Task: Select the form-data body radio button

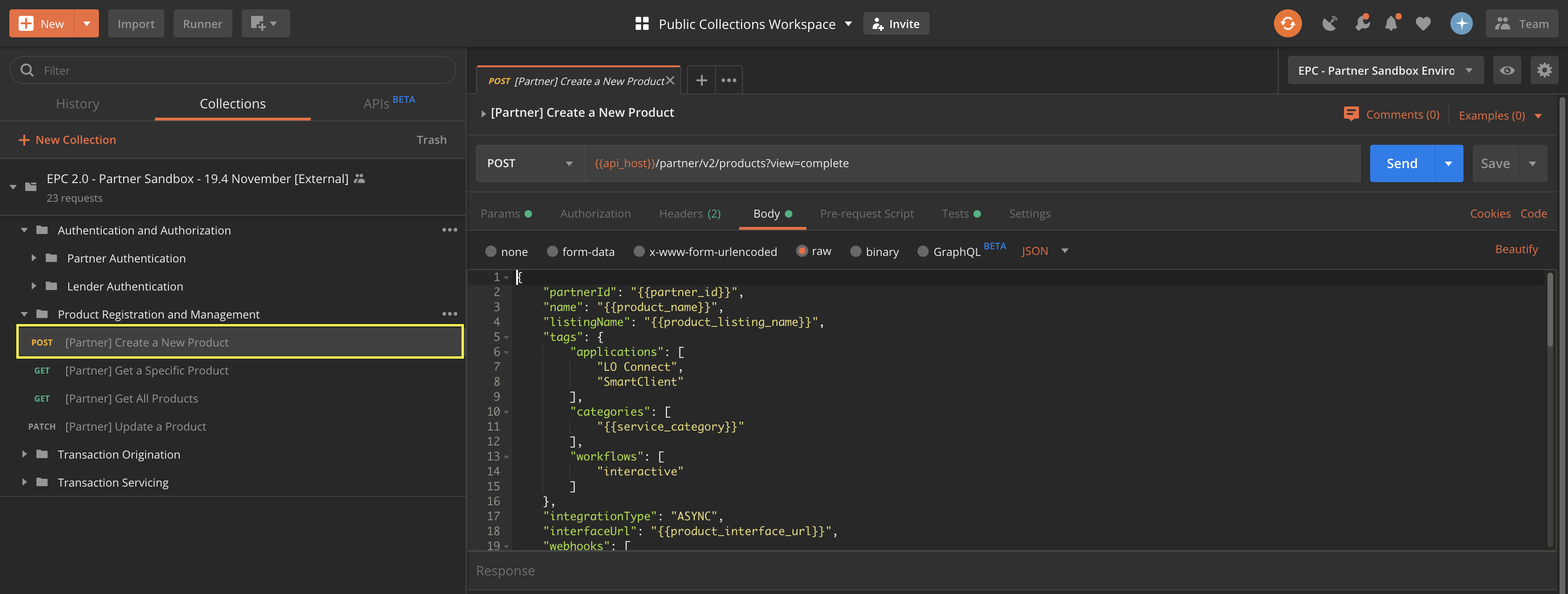Action: (552, 252)
